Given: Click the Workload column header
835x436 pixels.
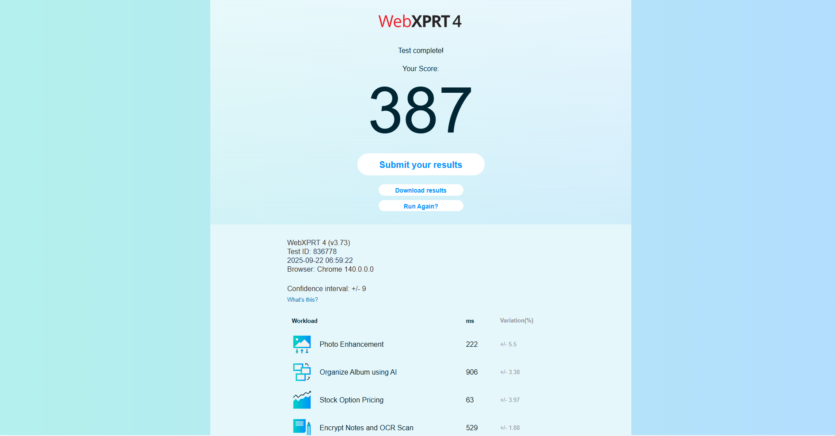Looking at the screenshot, I should 304,321.
